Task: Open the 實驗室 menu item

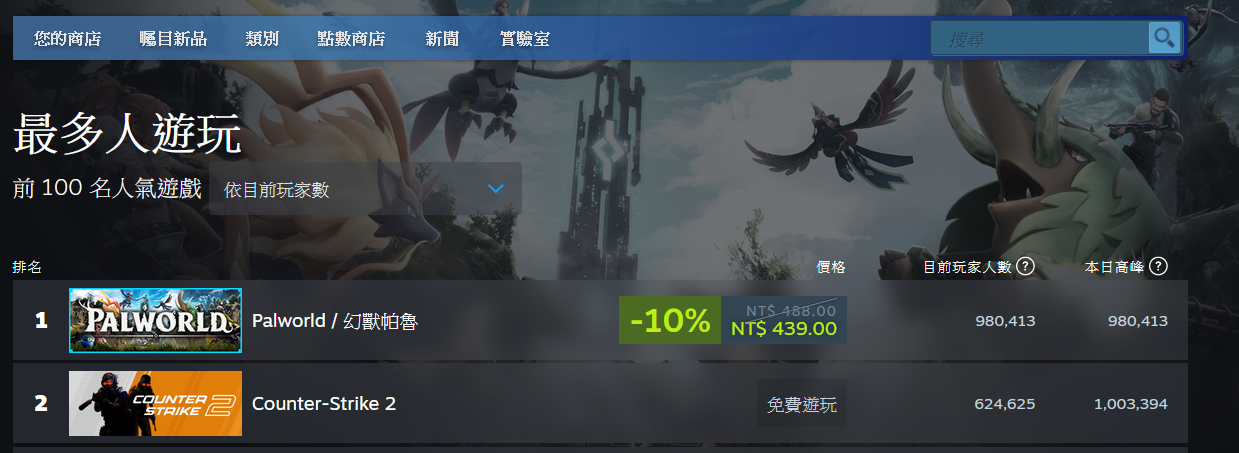Action: point(525,39)
